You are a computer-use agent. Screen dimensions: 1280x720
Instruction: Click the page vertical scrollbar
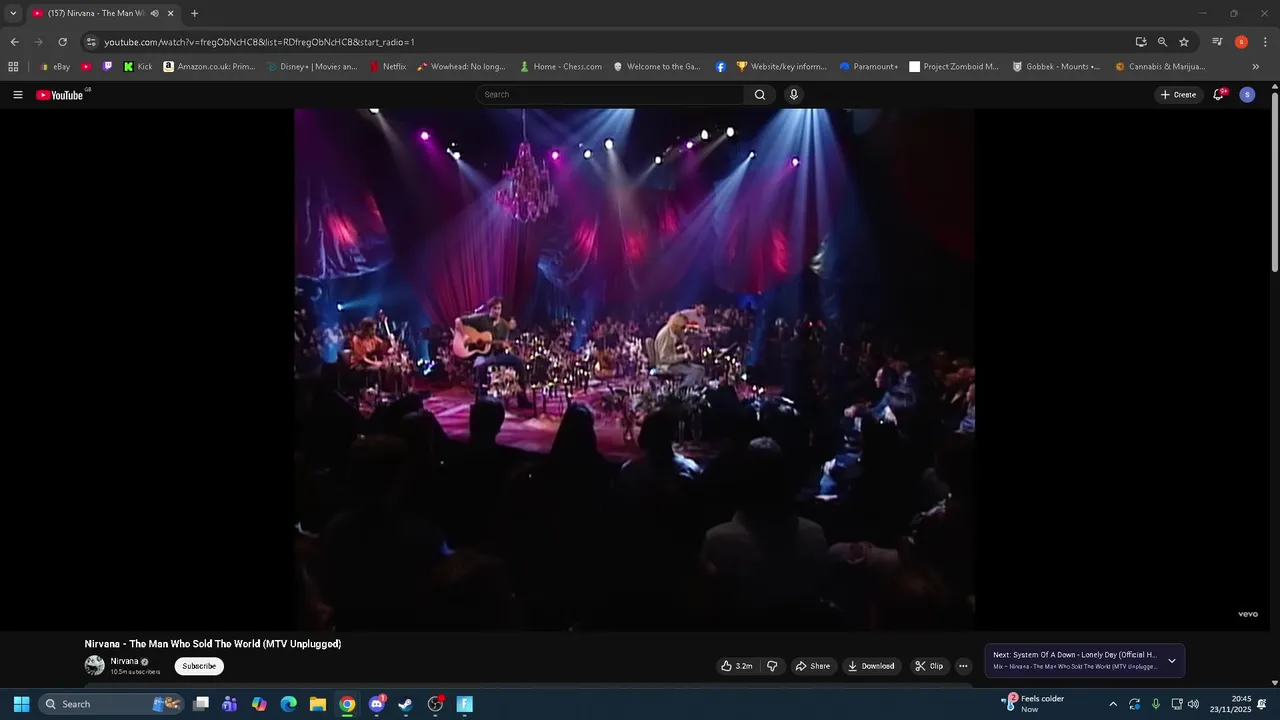click(1275, 180)
